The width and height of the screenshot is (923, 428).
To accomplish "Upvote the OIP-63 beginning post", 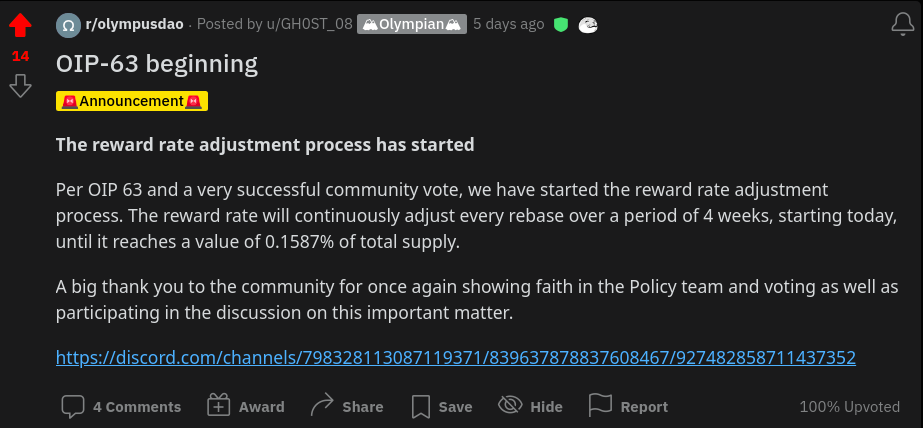I will coord(20,25).
